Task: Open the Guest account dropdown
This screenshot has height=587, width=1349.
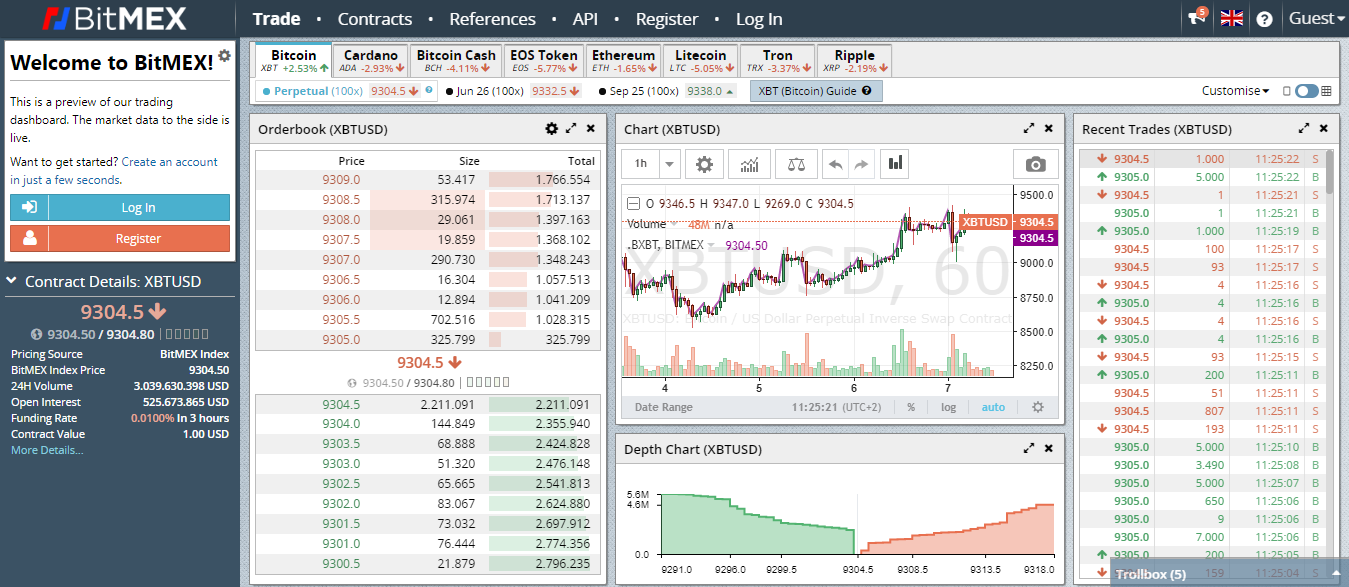Action: click(x=1317, y=19)
